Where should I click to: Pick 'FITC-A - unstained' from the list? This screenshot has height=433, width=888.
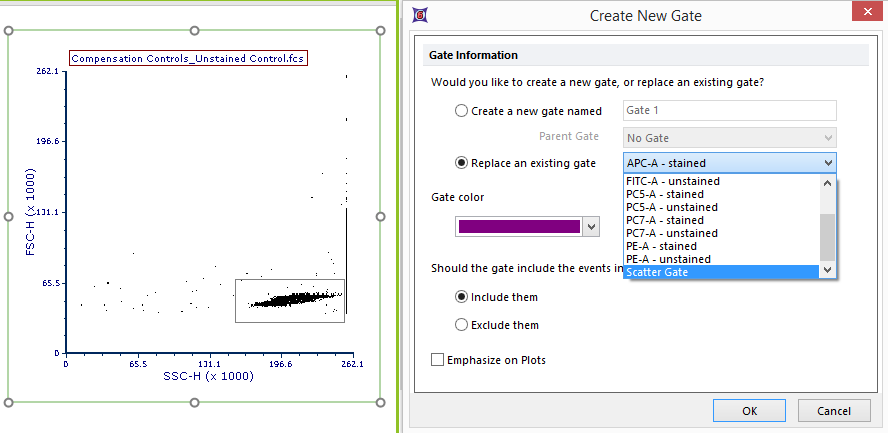tap(673, 181)
